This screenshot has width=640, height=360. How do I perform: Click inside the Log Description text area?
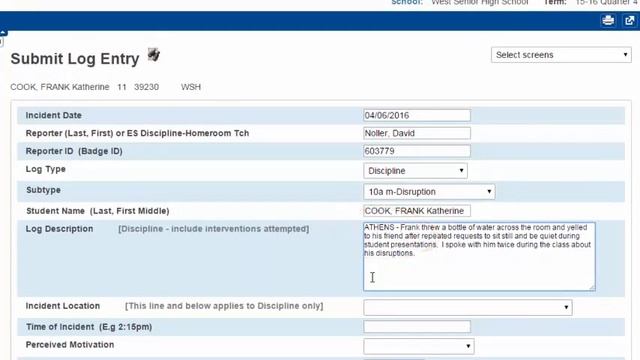coord(479,256)
